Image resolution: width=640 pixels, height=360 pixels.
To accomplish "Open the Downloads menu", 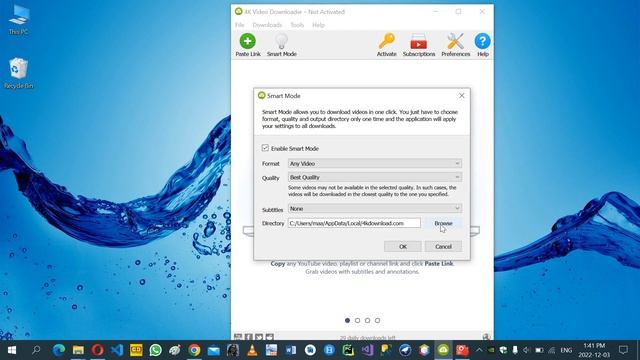I will [x=267, y=25].
